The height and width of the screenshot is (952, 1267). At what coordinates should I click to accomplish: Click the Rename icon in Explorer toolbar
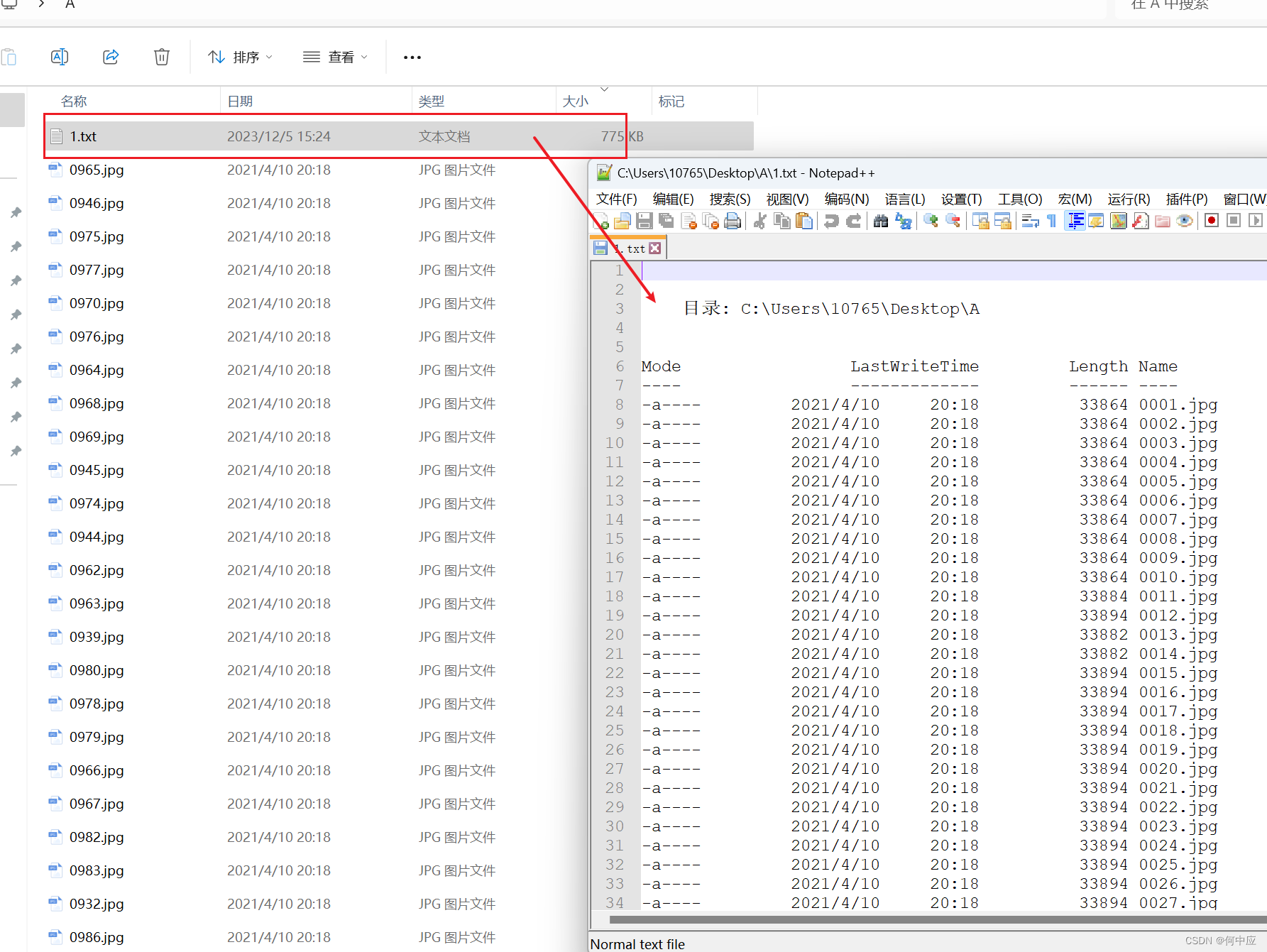pyautogui.click(x=60, y=57)
